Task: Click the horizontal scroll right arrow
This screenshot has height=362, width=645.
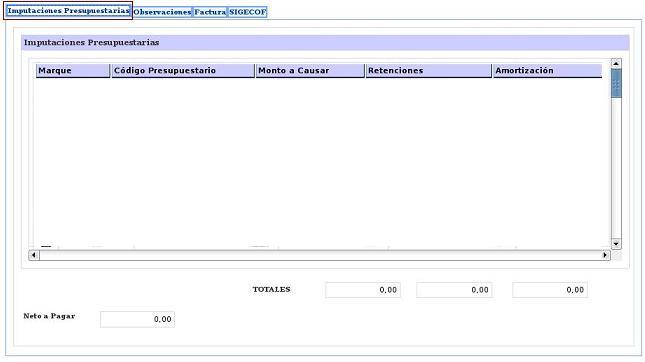Action: [605, 255]
